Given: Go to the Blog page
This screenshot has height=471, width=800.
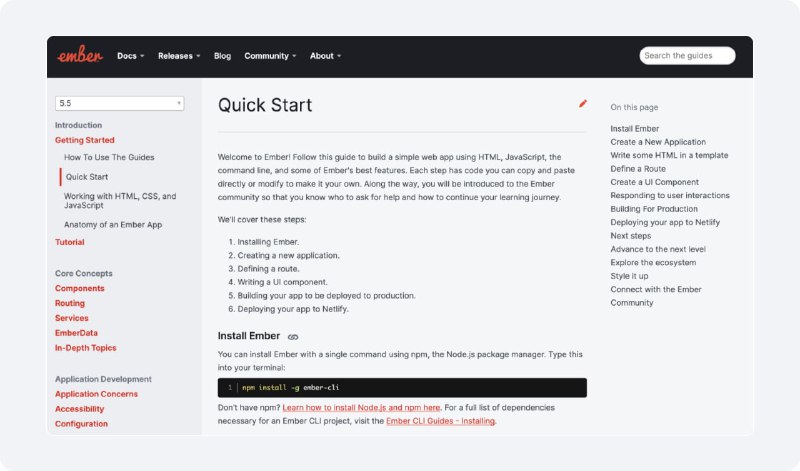Looking at the screenshot, I should click(x=222, y=56).
